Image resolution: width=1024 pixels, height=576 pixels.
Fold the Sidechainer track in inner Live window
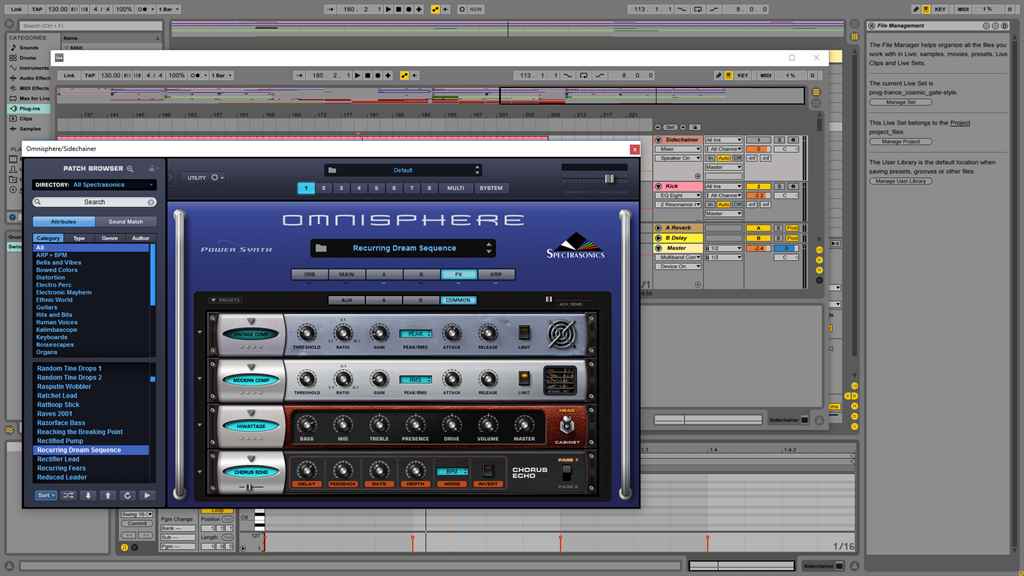point(658,140)
